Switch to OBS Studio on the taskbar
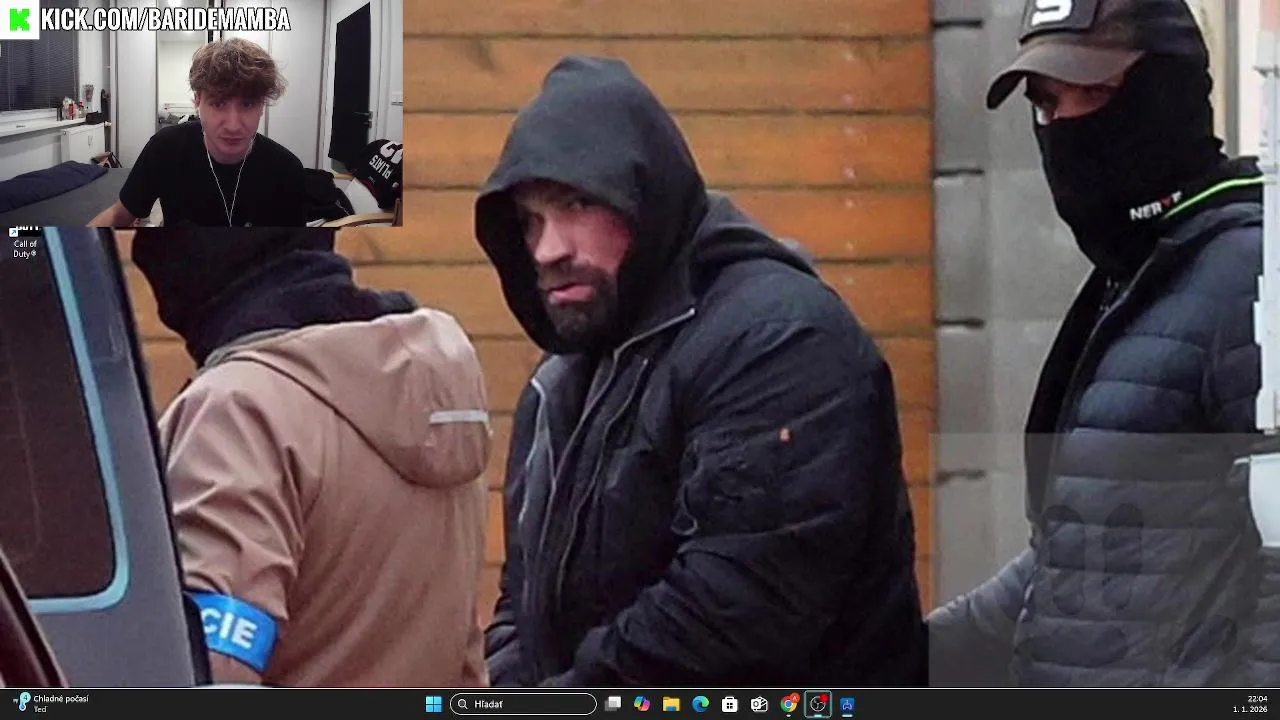 coord(818,704)
